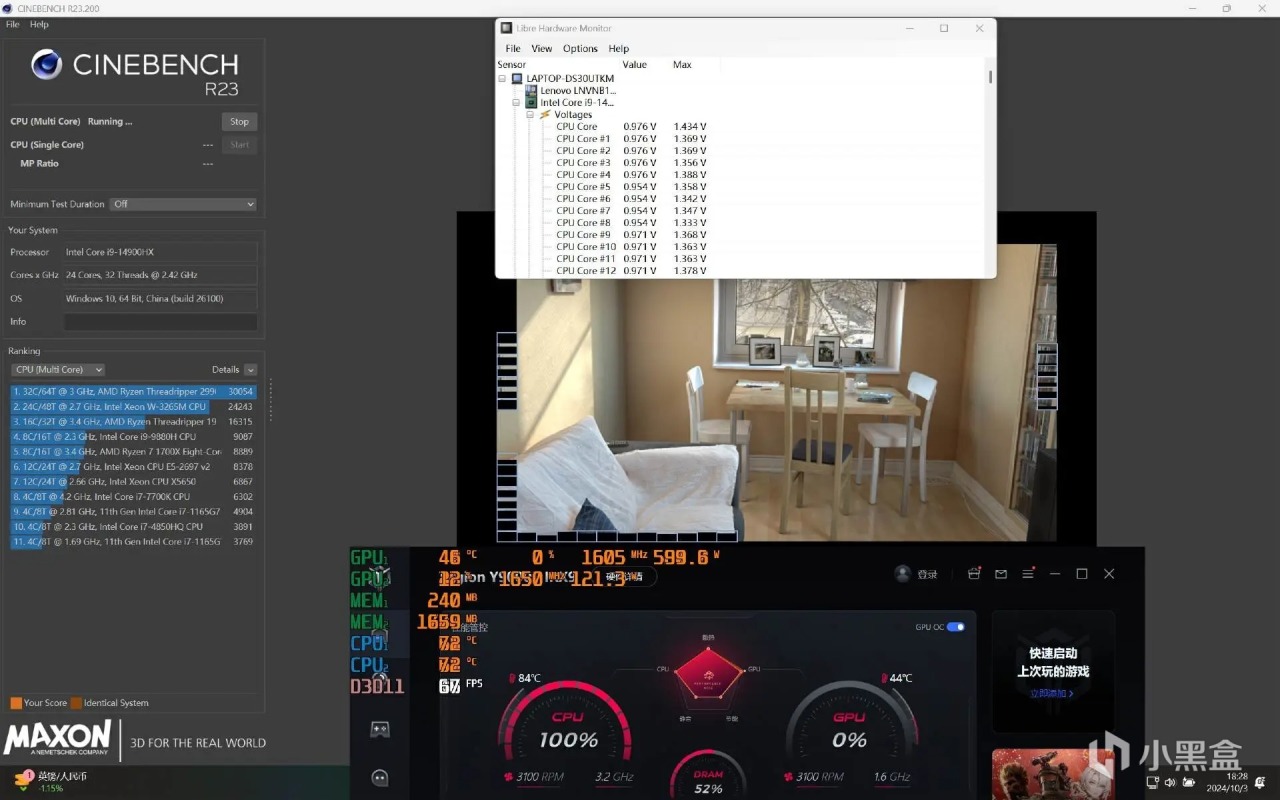Stop the Cinebench CPU Multi Core test

click(x=239, y=122)
